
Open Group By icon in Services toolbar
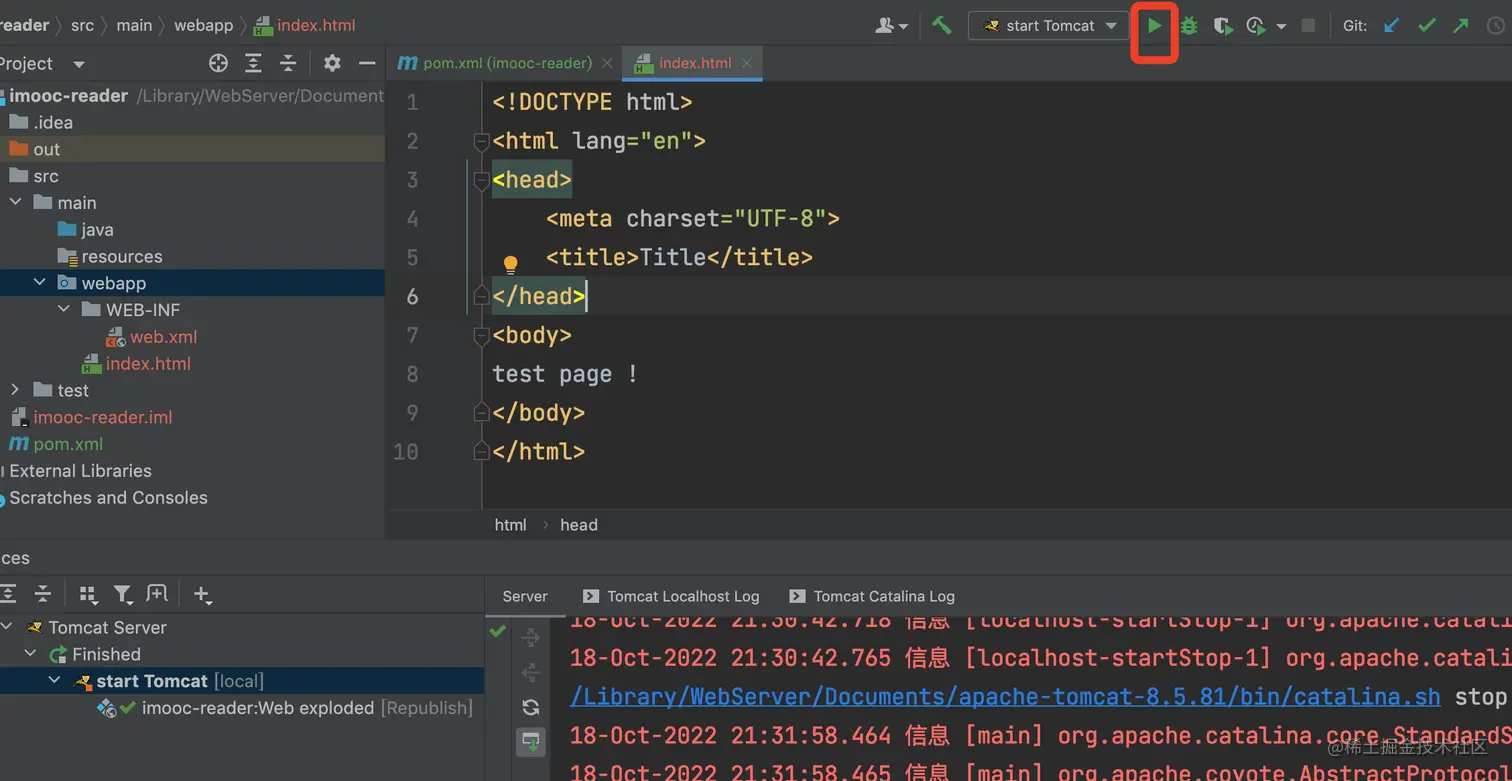(x=89, y=594)
